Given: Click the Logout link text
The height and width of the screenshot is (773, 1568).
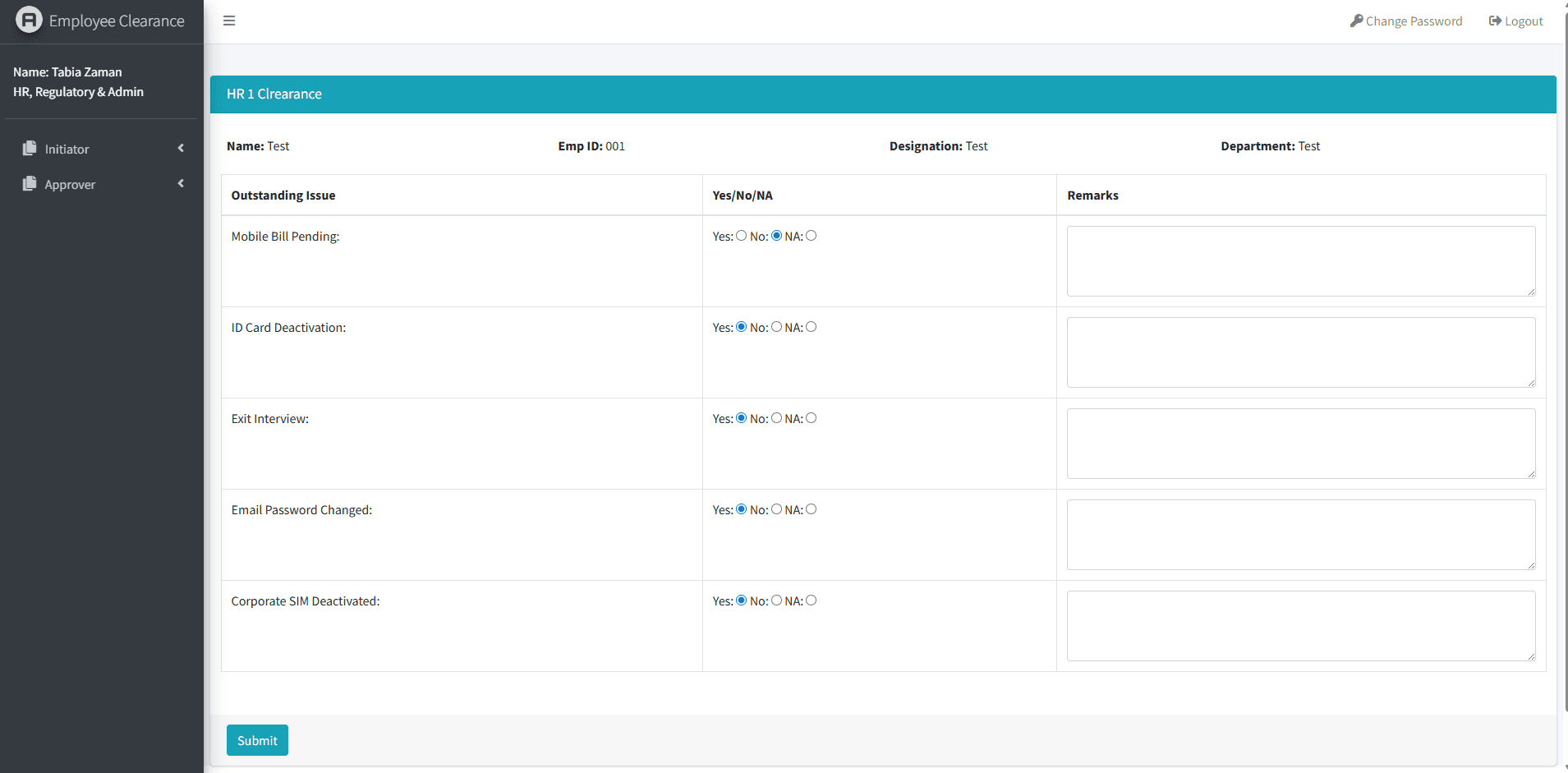Looking at the screenshot, I should coord(1524,21).
